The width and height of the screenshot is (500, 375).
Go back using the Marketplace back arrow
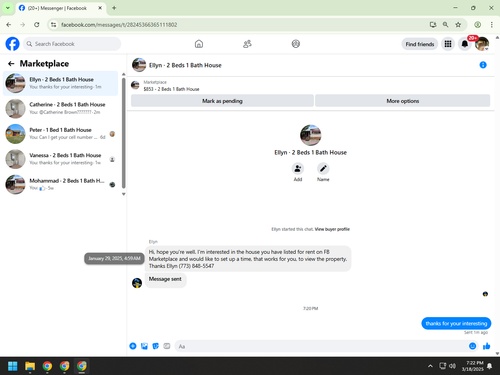pos(11,64)
